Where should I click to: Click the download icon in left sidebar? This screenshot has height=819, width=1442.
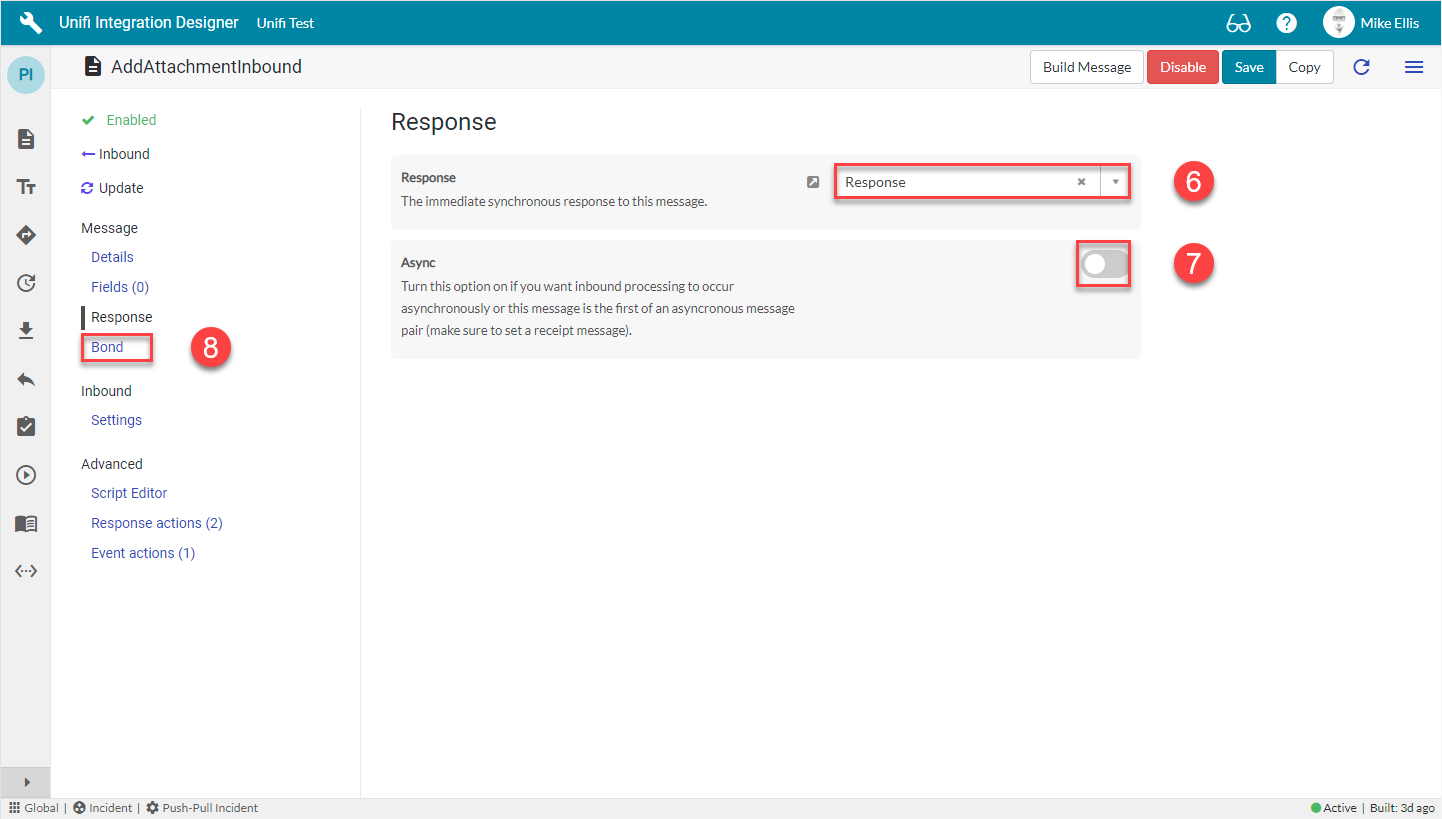tap(26, 331)
